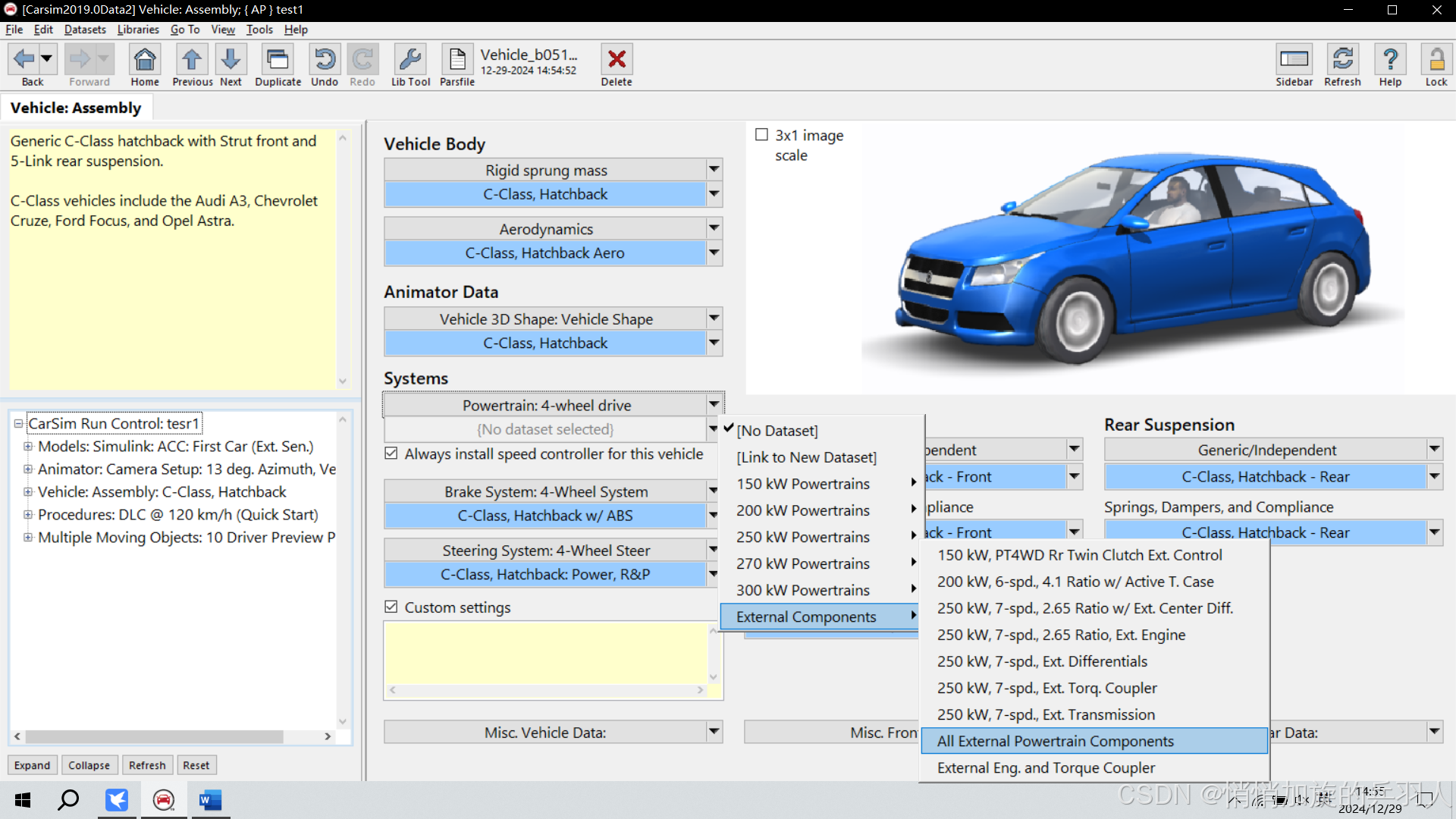Go to Previous dataset arrow icon
The height and width of the screenshot is (819, 1456).
pyautogui.click(x=192, y=59)
